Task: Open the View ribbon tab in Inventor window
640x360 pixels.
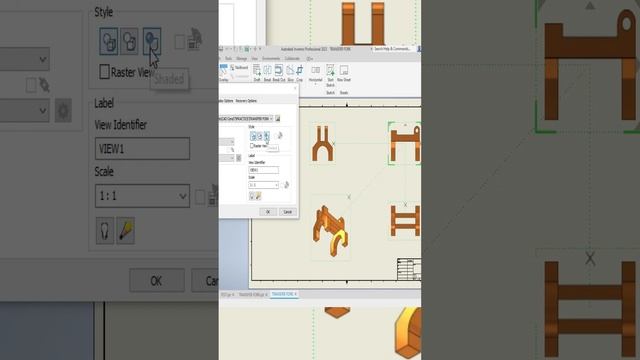Action: click(x=255, y=58)
